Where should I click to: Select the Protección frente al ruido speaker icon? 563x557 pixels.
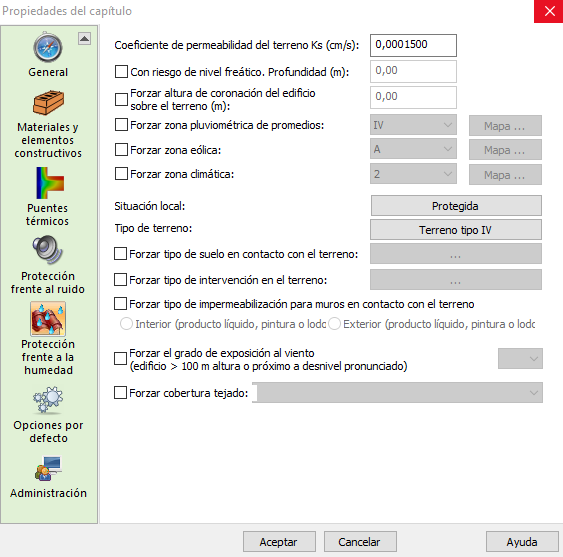pyautogui.click(x=48, y=250)
